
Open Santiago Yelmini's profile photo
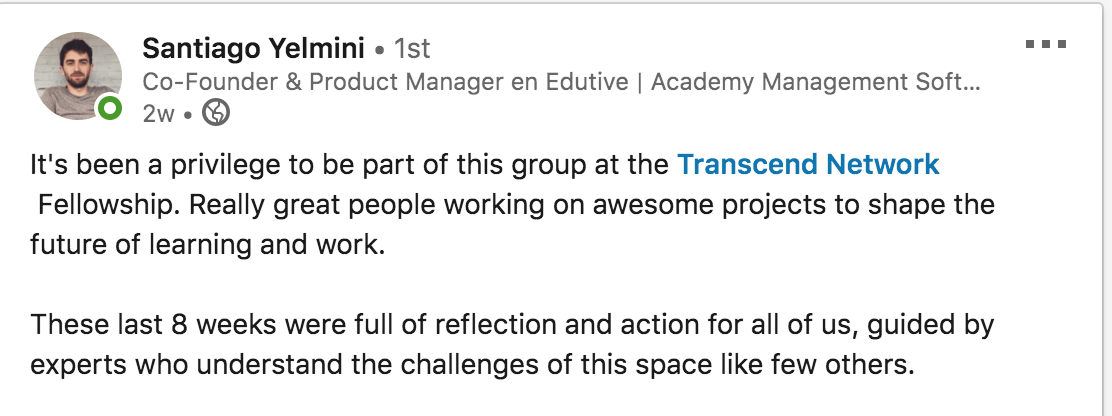click(77, 76)
